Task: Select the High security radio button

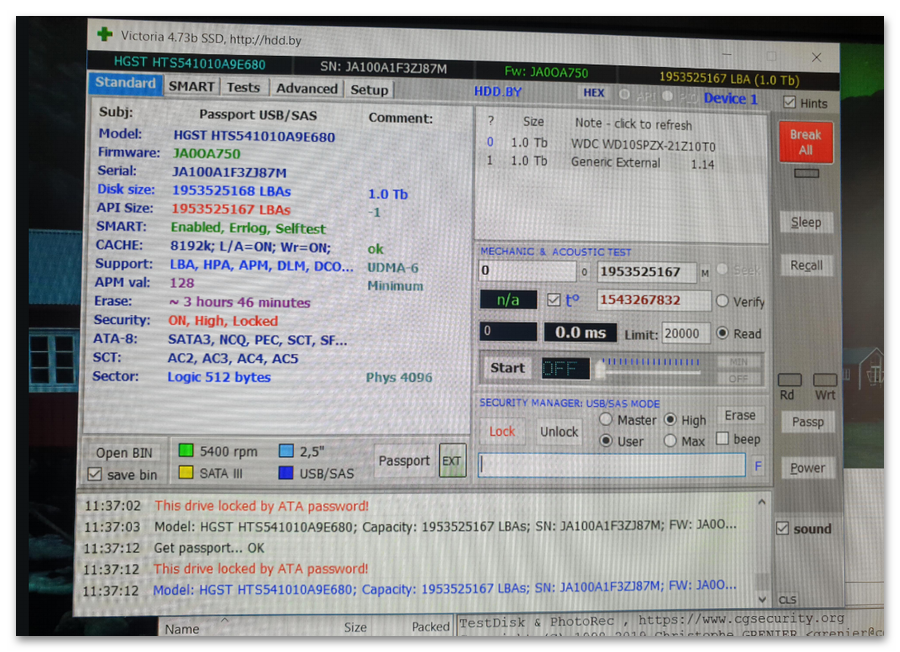Action: tap(670, 420)
